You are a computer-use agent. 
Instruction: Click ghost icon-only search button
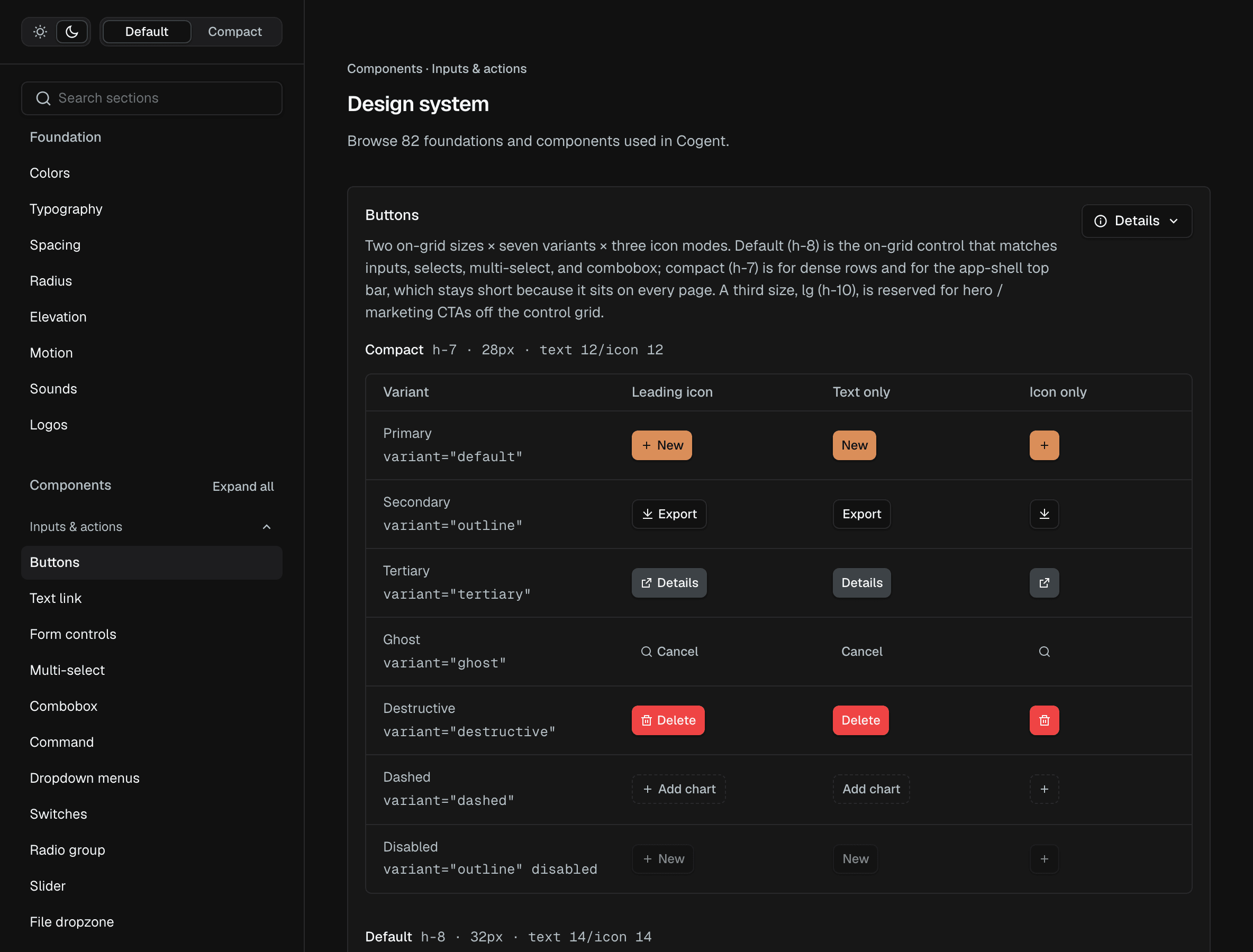coord(1044,652)
